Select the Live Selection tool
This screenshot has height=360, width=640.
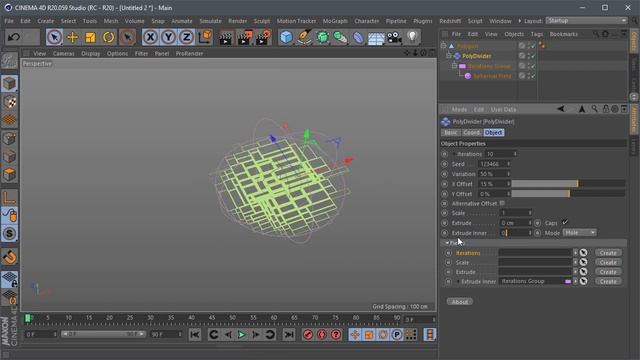tap(54, 37)
